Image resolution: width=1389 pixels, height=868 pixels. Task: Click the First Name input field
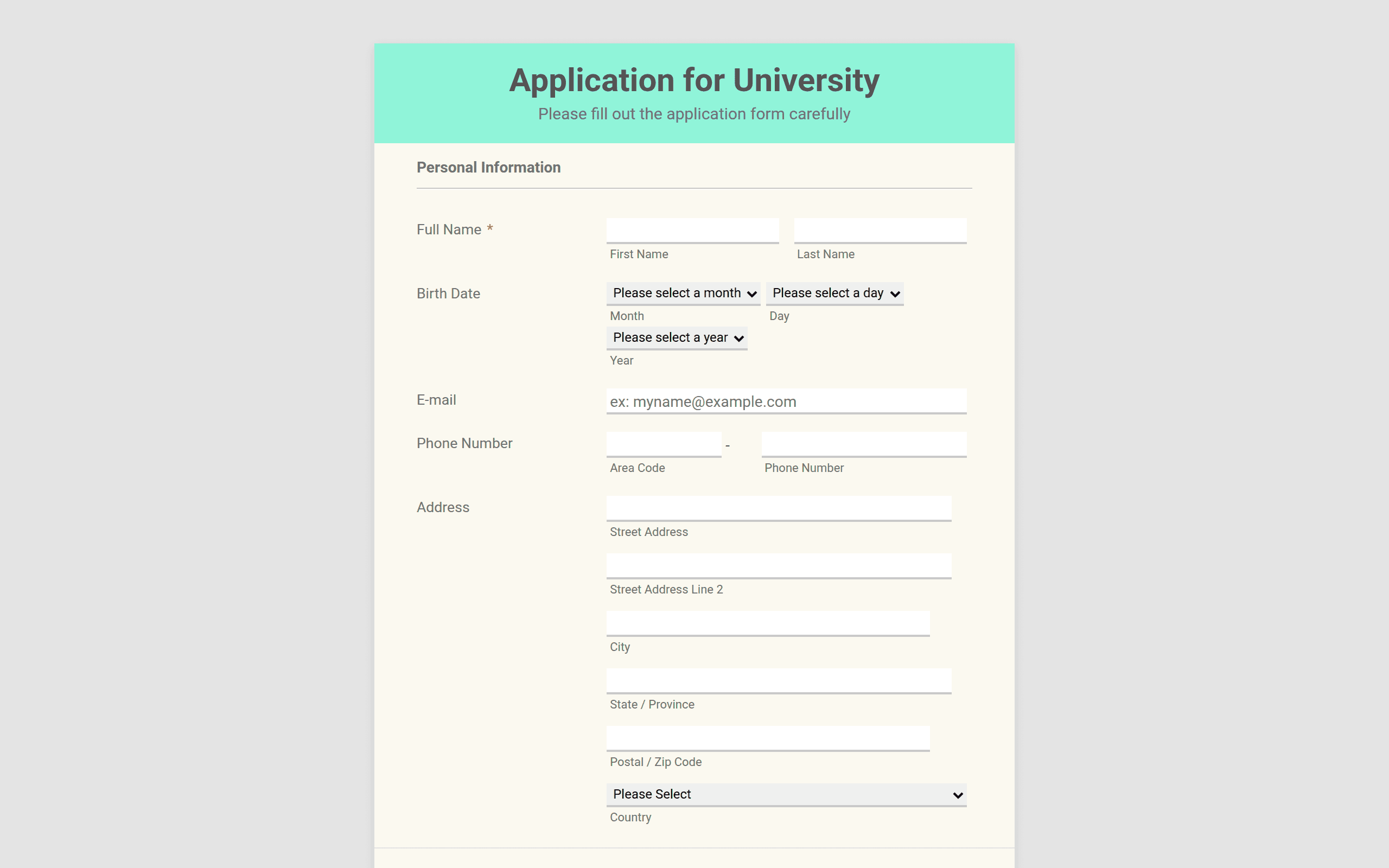tap(692, 231)
